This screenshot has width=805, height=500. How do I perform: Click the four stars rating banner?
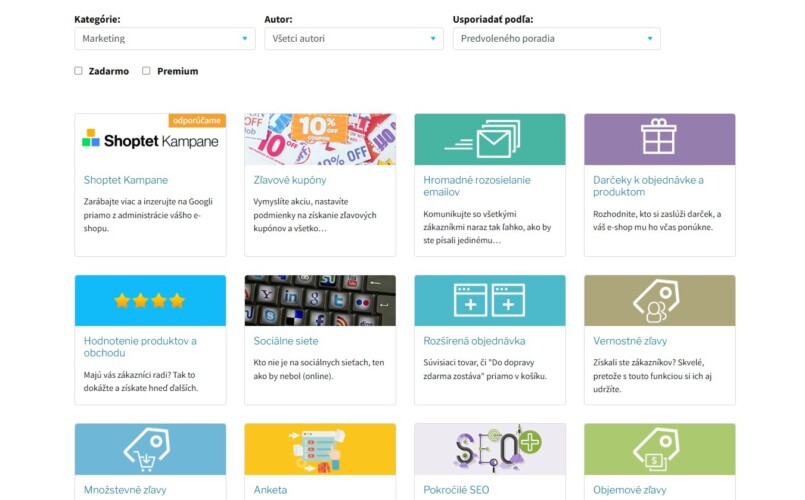click(150, 300)
